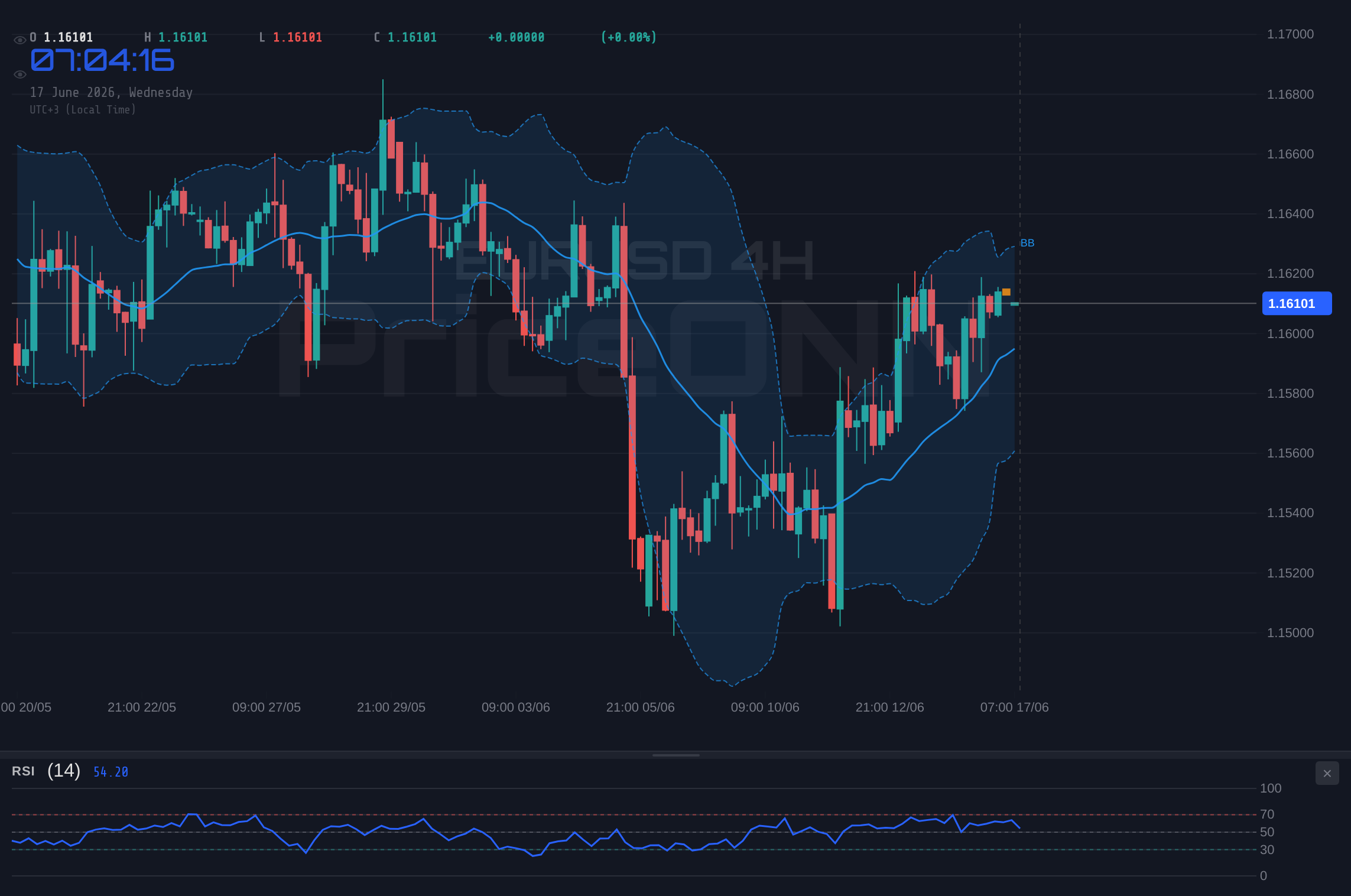Click the 21:00 22/05 time axis label
The image size is (1351, 896).
pyautogui.click(x=142, y=707)
